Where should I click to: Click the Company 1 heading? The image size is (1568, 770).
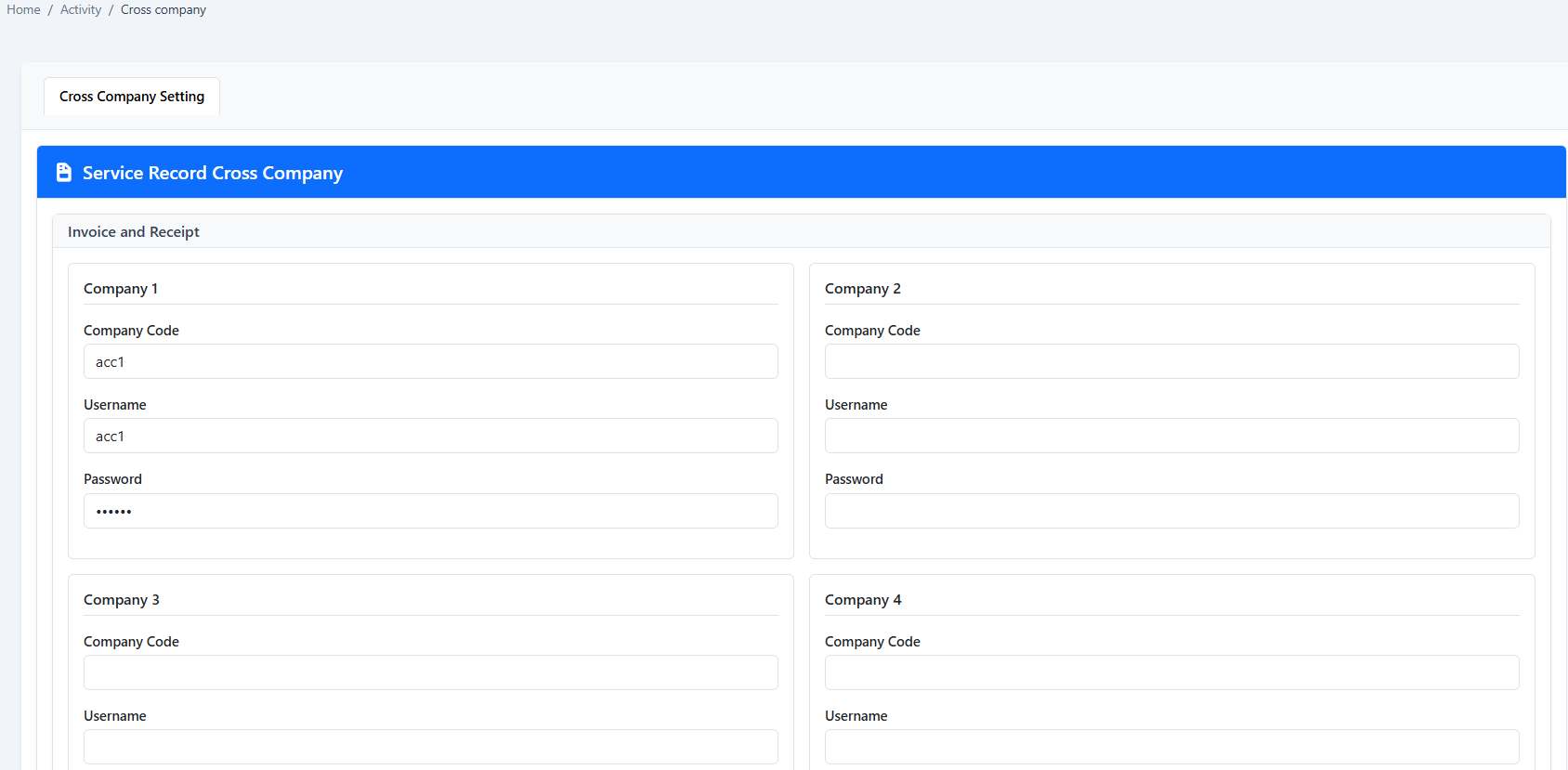(x=121, y=289)
